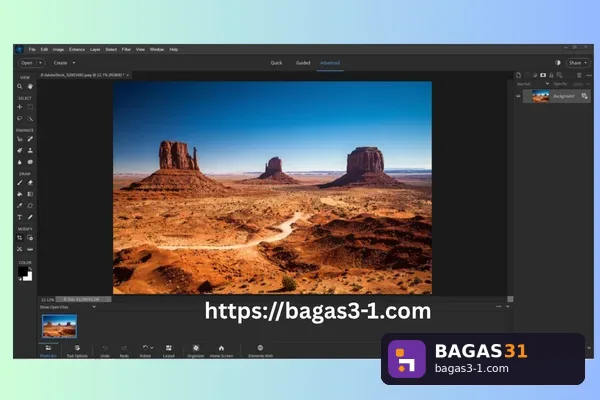Open the Share dropdown
Viewport: 600px width, 400px height.
click(x=578, y=63)
